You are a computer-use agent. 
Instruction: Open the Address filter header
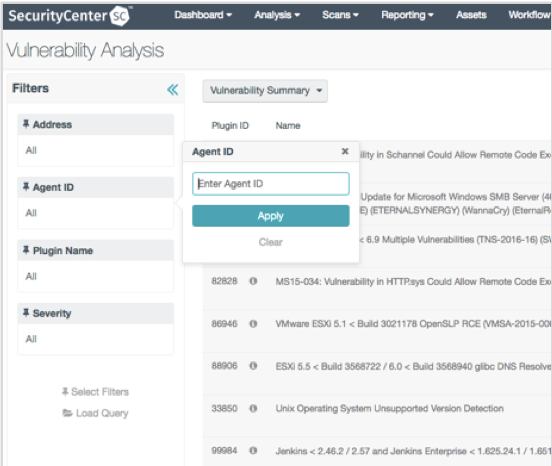click(95, 124)
